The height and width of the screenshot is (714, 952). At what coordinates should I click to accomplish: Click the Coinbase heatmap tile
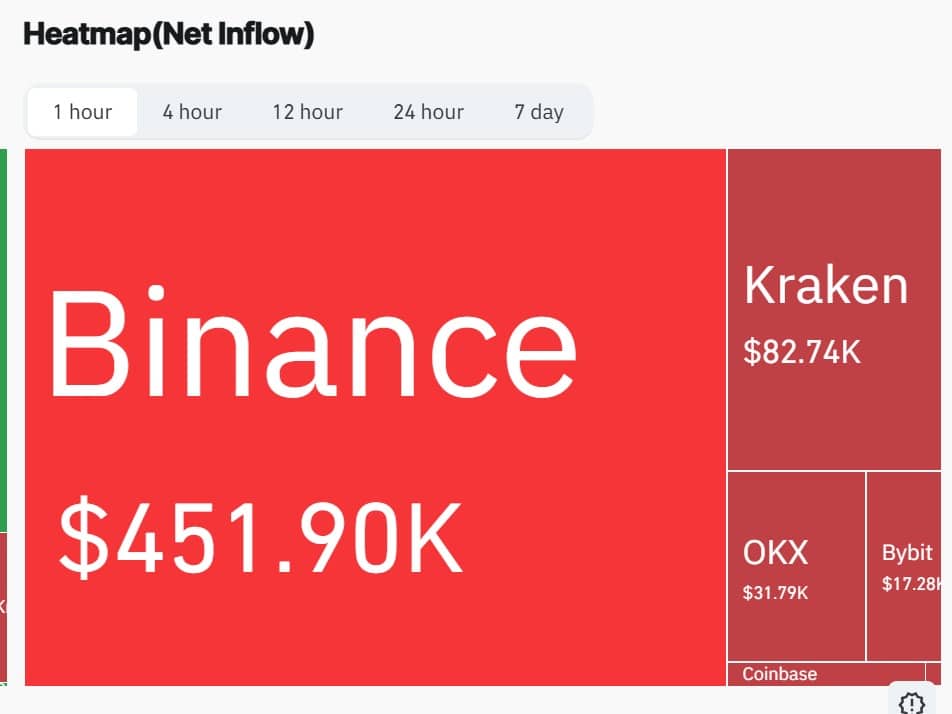point(780,674)
